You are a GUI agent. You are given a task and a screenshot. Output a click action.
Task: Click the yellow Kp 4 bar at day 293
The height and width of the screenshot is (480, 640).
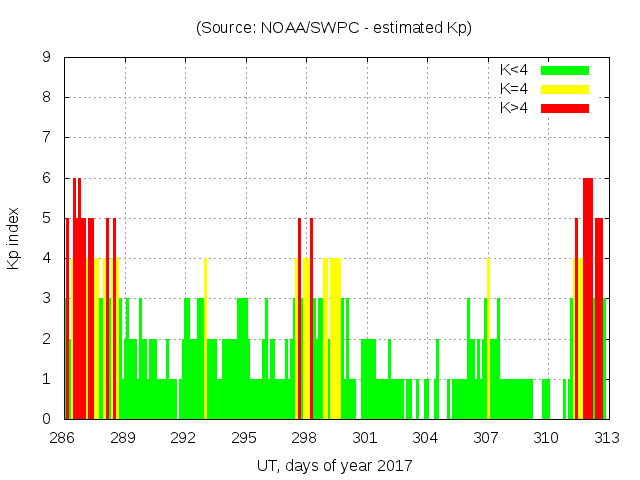[205, 340]
